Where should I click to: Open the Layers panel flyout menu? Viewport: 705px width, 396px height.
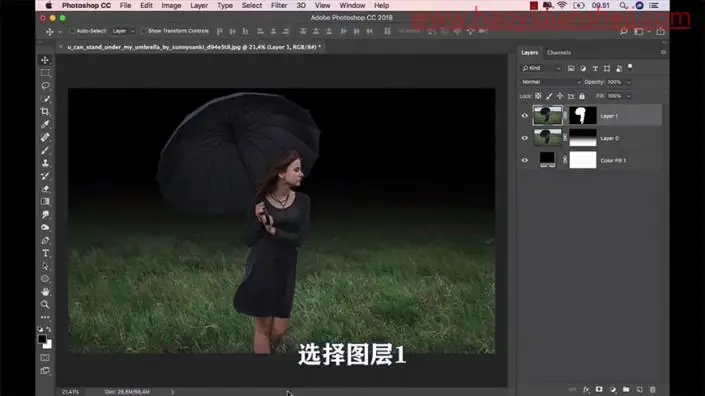(x=663, y=53)
